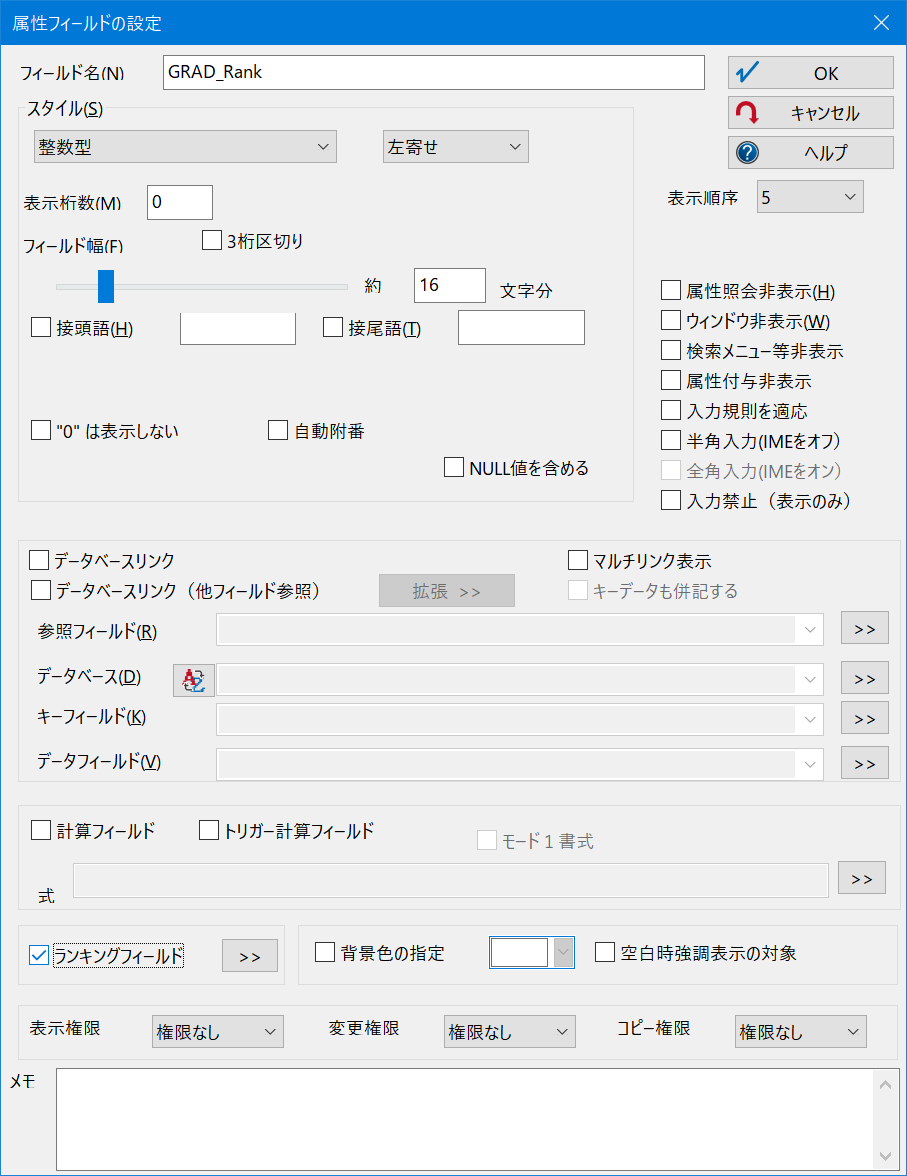907x1176 pixels.
Task: Click the >> button beside データベース
Action: click(x=864, y=678)
